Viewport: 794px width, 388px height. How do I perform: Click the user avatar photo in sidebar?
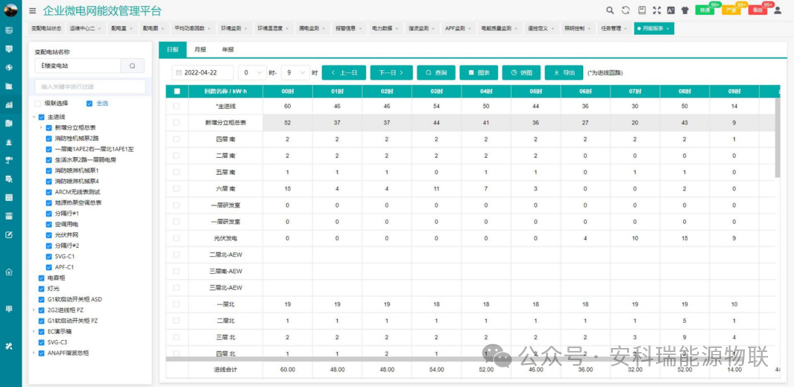point(10,10)
